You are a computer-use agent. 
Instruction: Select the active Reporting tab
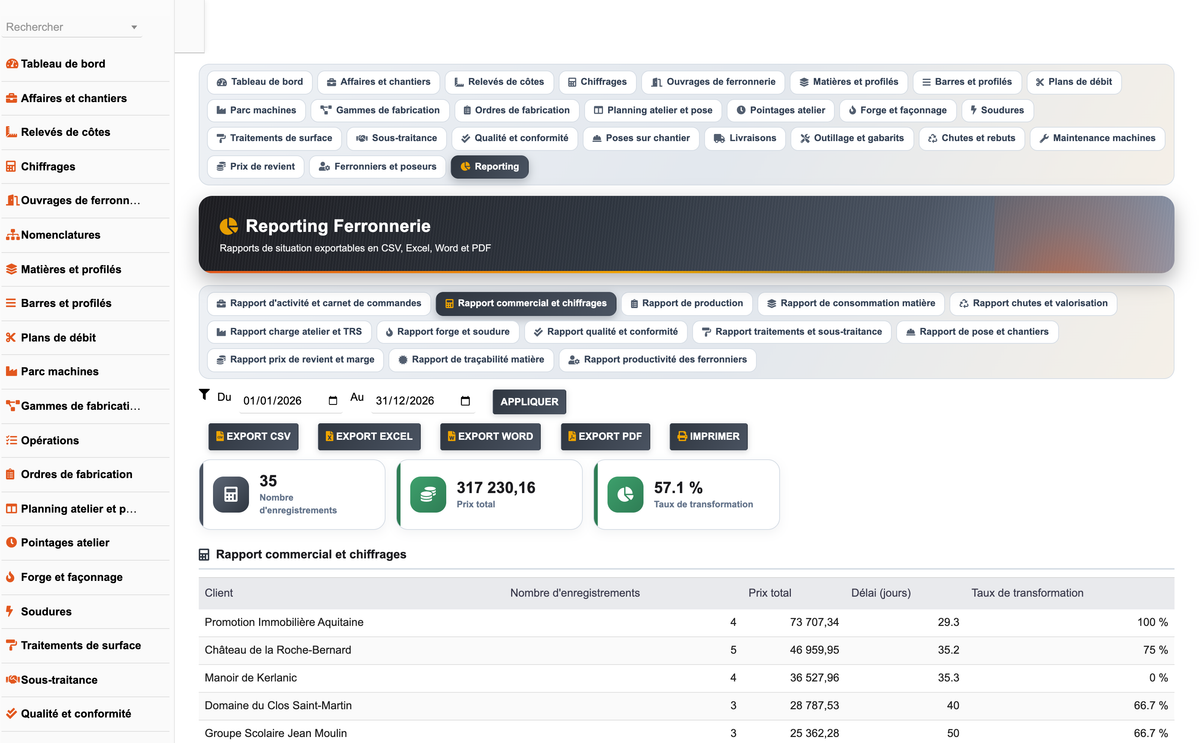(490, 166)
